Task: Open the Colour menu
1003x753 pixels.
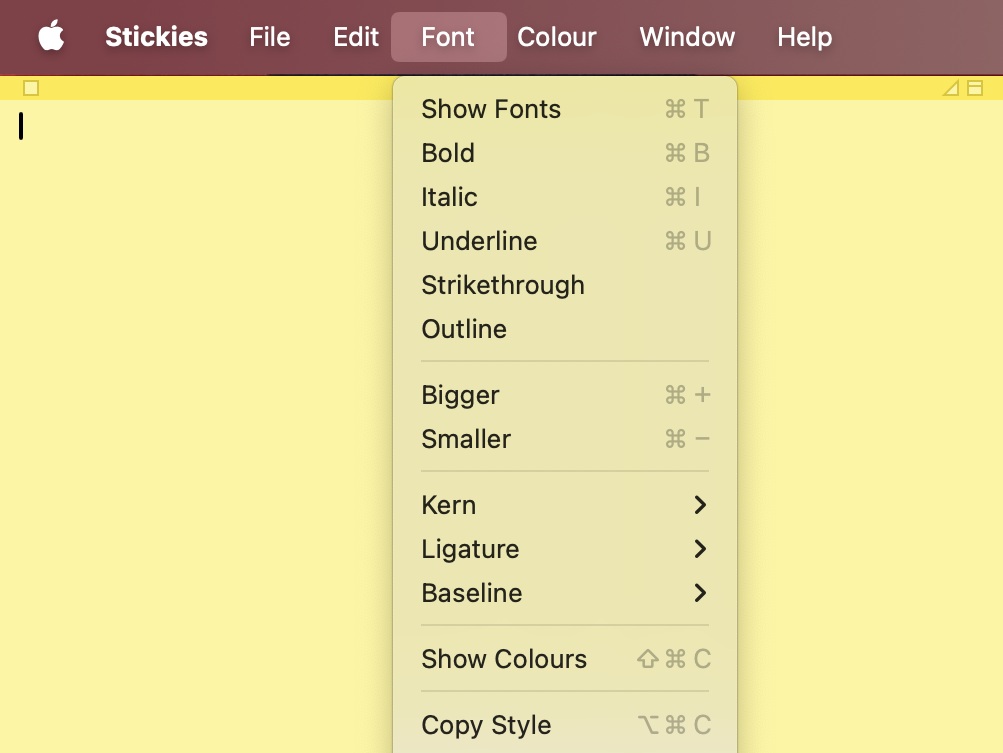Action: coord(556,37)
